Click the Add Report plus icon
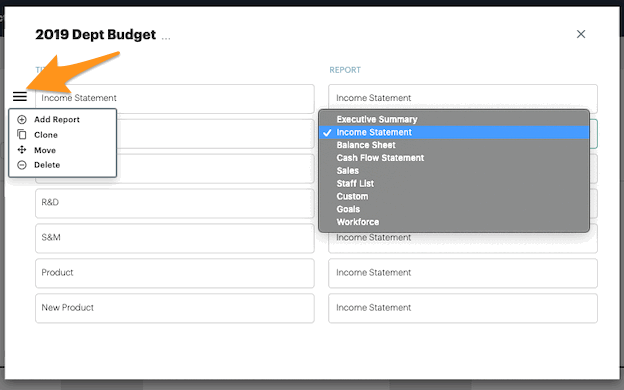 22,119
